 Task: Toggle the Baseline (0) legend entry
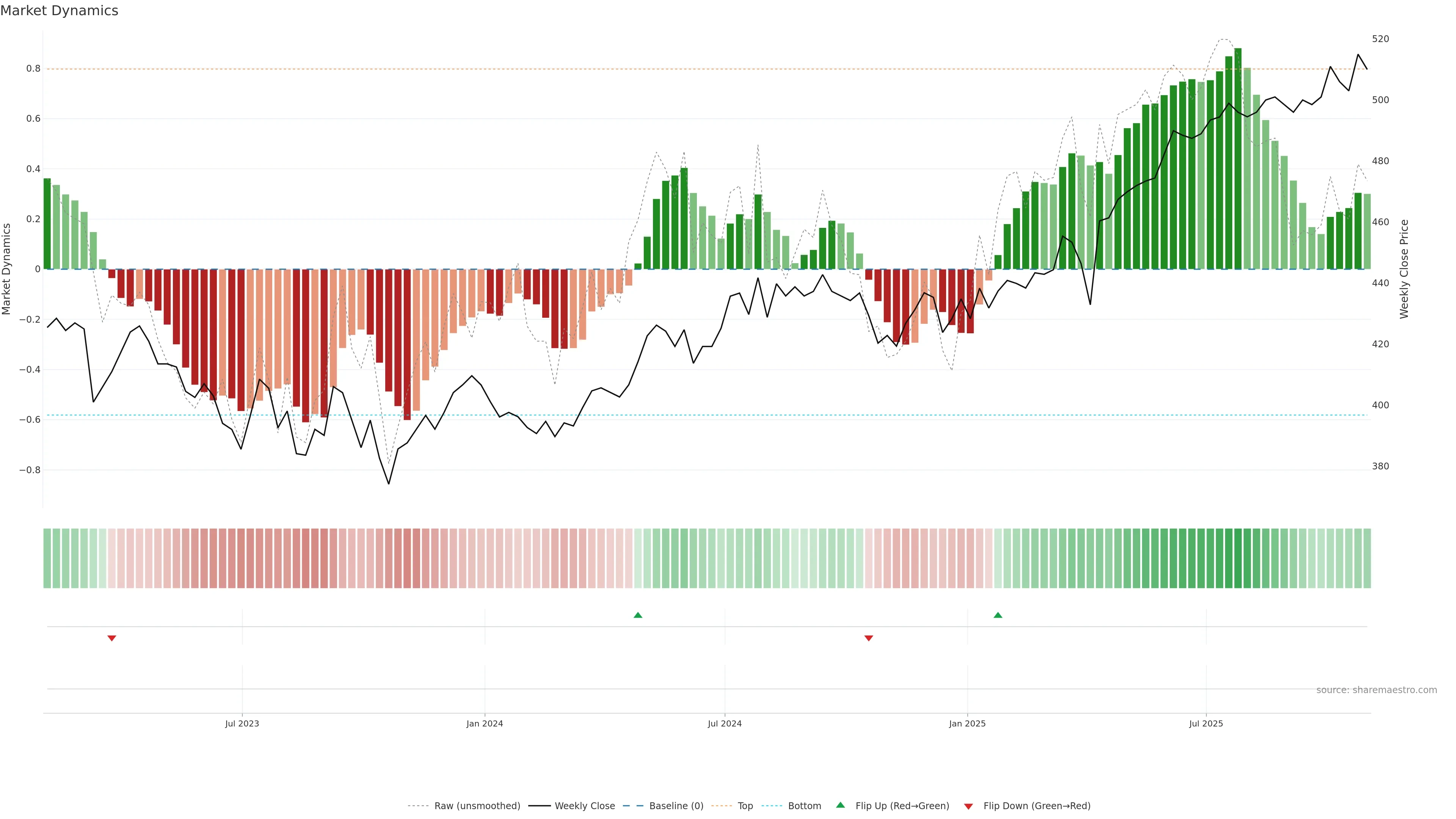[x=676, y=806]
